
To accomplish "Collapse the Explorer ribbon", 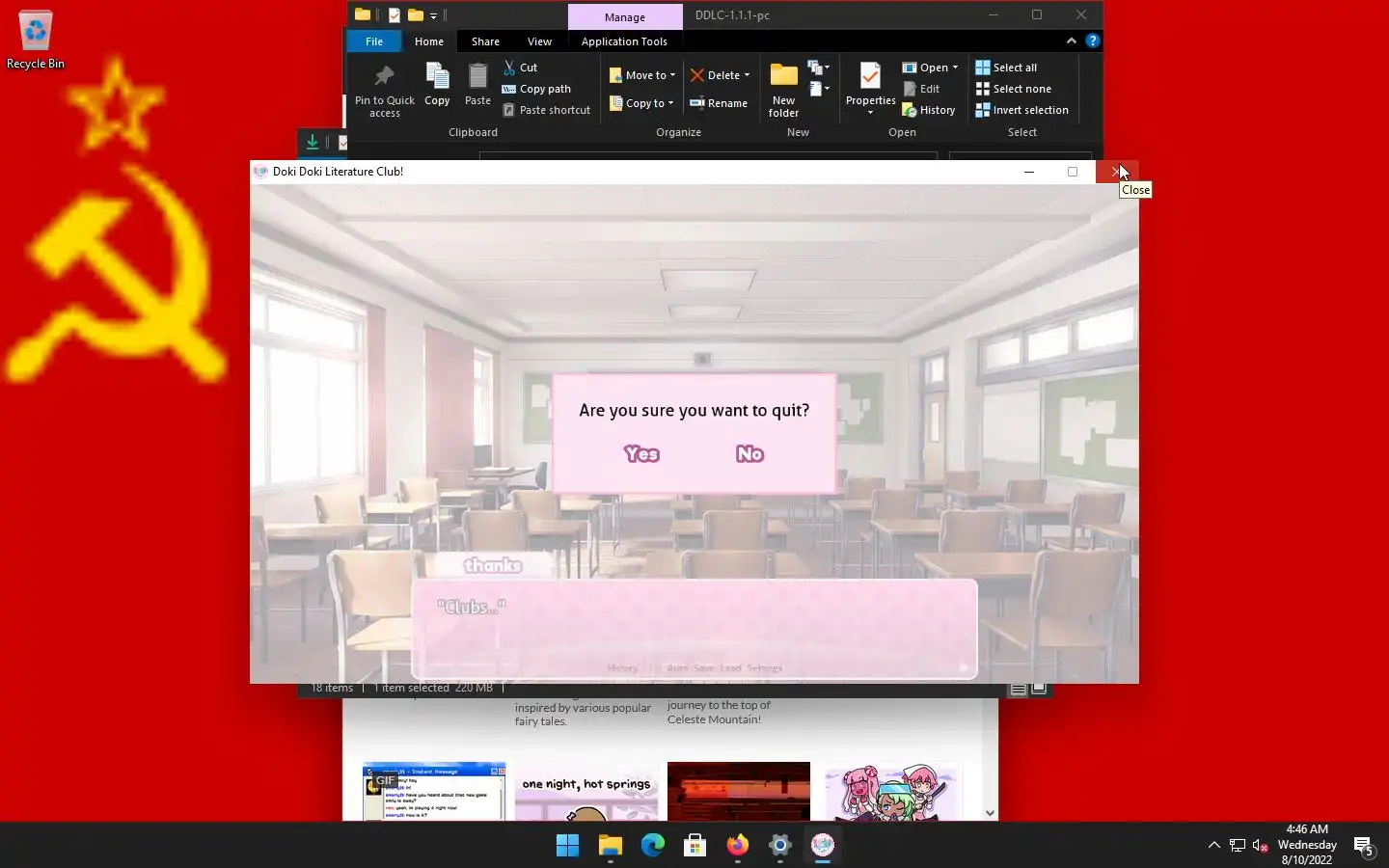I will pyautogui.click(x=1071, y=41).
